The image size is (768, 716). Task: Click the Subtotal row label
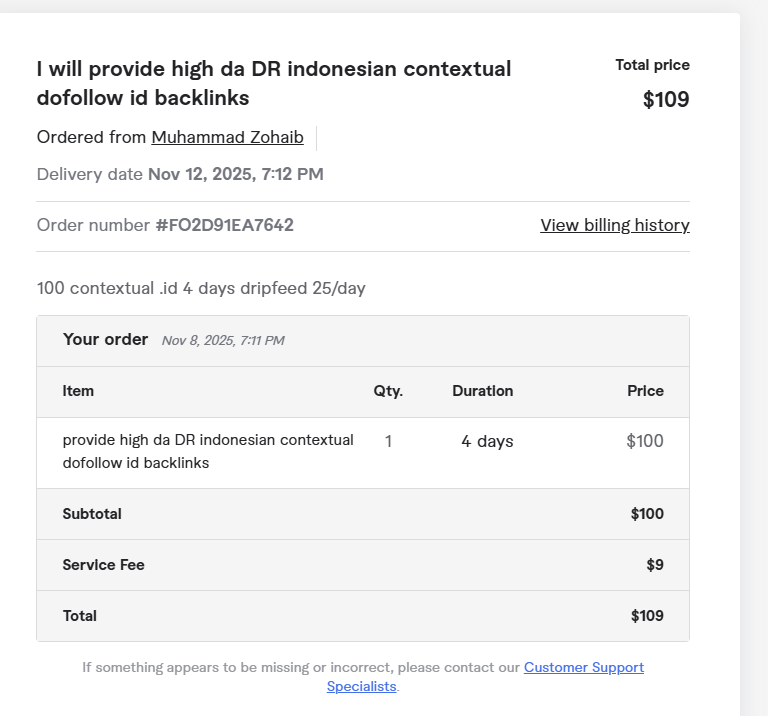92,515
